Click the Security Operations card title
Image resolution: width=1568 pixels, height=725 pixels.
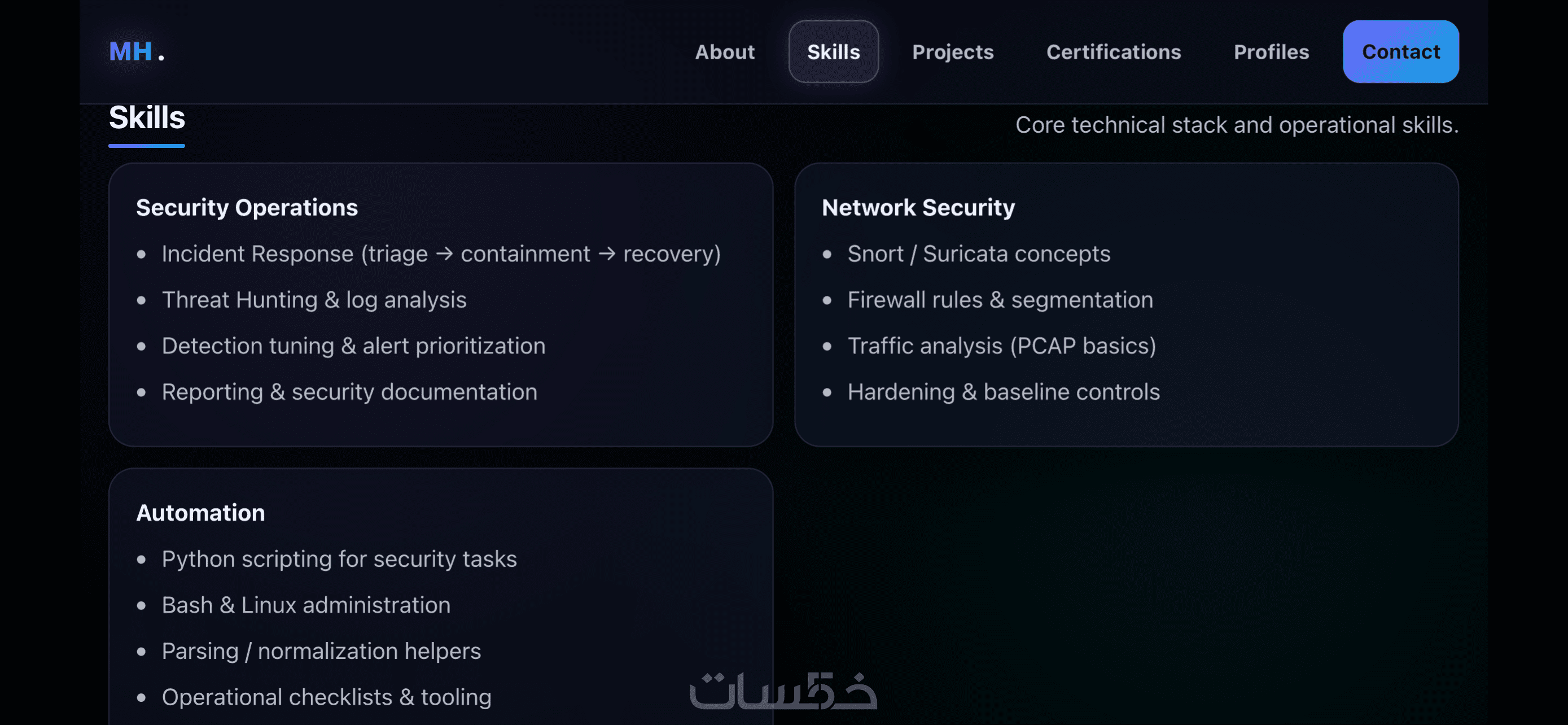tap(247, 208)
